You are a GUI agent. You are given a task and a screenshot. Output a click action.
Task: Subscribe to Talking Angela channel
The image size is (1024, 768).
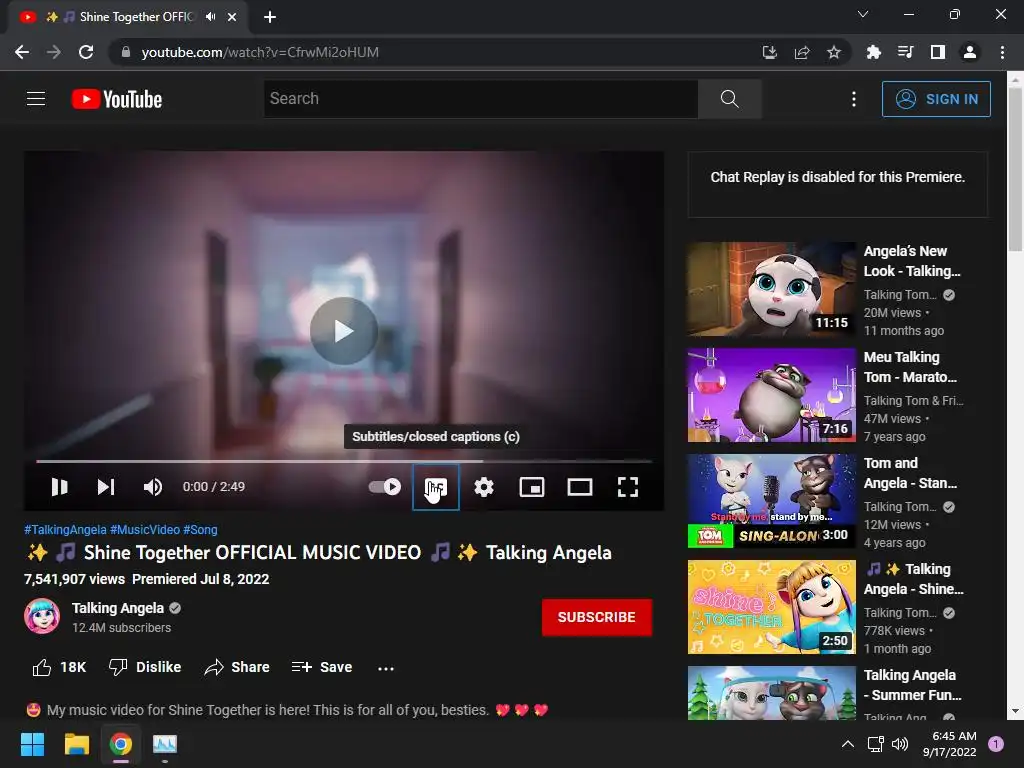(596, 617)
